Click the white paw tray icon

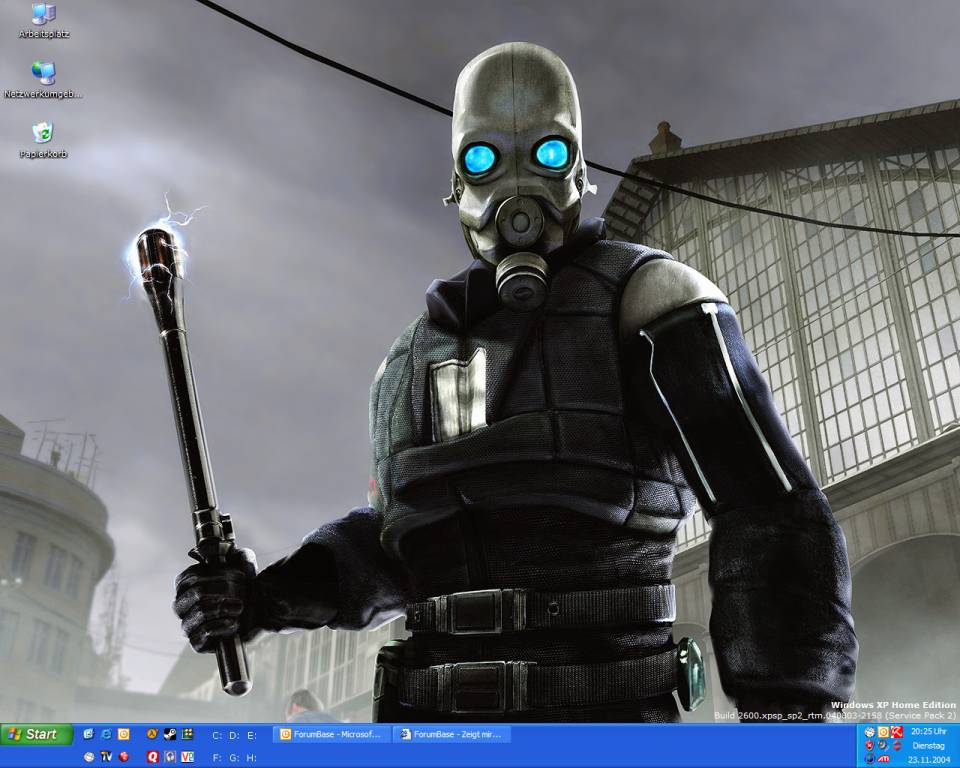(x=869, y=732)
